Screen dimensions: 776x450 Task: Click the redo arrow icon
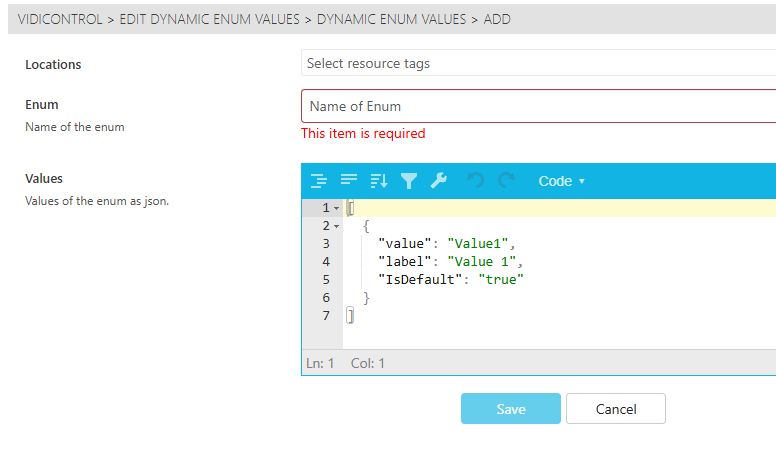coord(506,181)
